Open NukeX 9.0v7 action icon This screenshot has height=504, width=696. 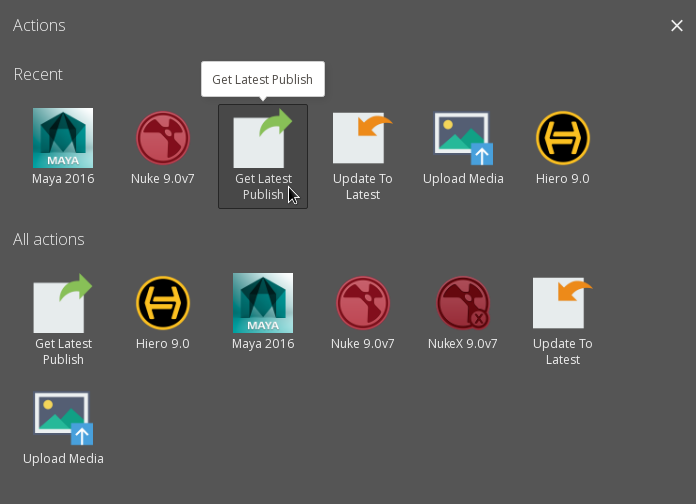(463, 303)
